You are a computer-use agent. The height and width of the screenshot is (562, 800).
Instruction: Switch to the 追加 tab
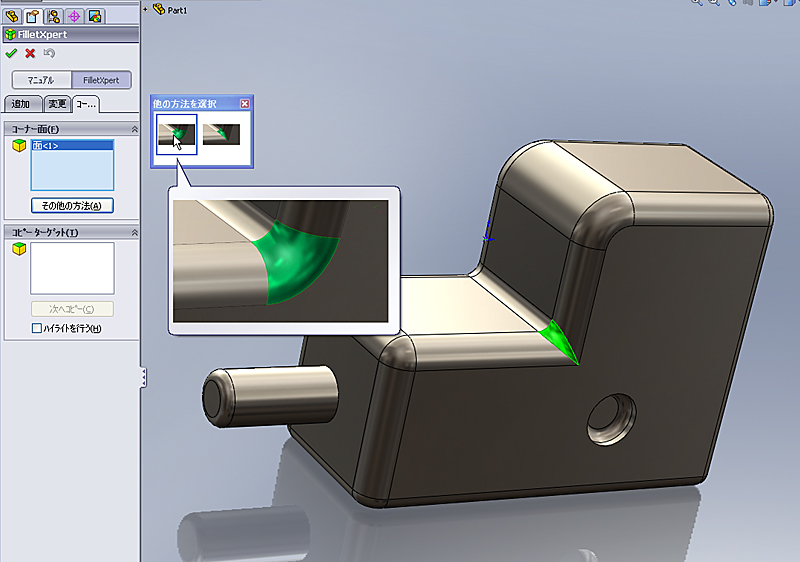pyautogui.click(x=23, y=105)
